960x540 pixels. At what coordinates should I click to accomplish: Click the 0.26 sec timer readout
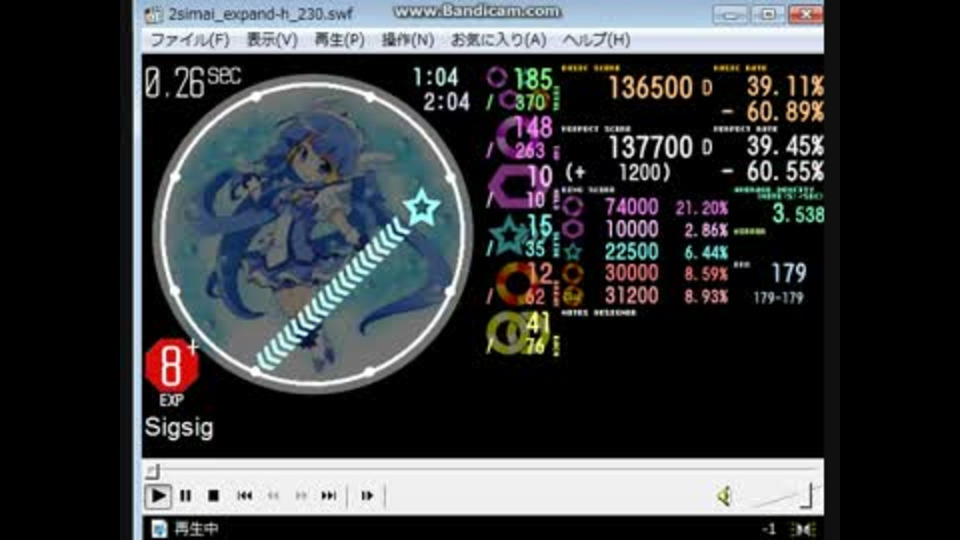[x=192, y=83]
